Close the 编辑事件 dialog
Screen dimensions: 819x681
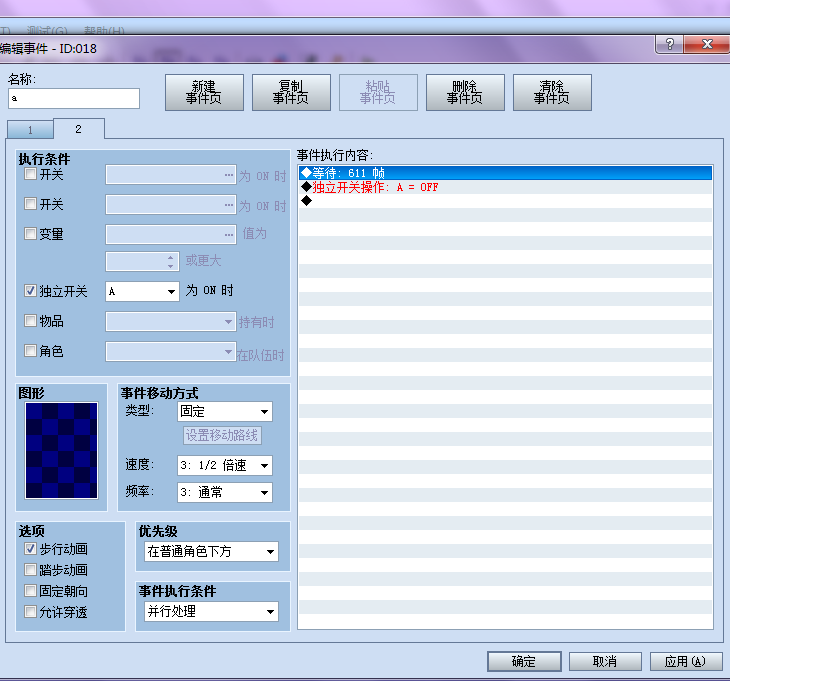(707, 44)
